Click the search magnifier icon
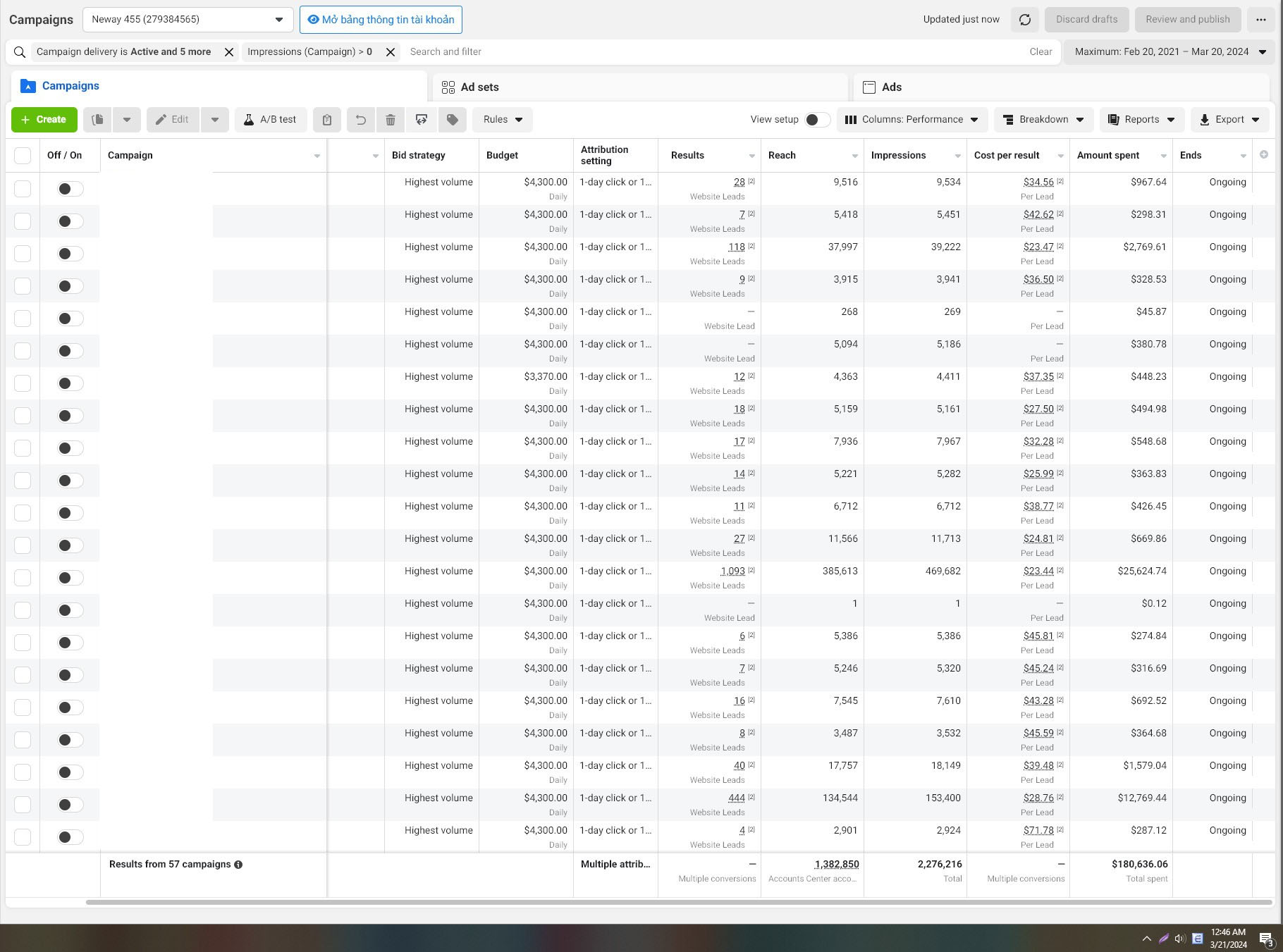This screenshot has width=1283, height=952. pos(20,52)
